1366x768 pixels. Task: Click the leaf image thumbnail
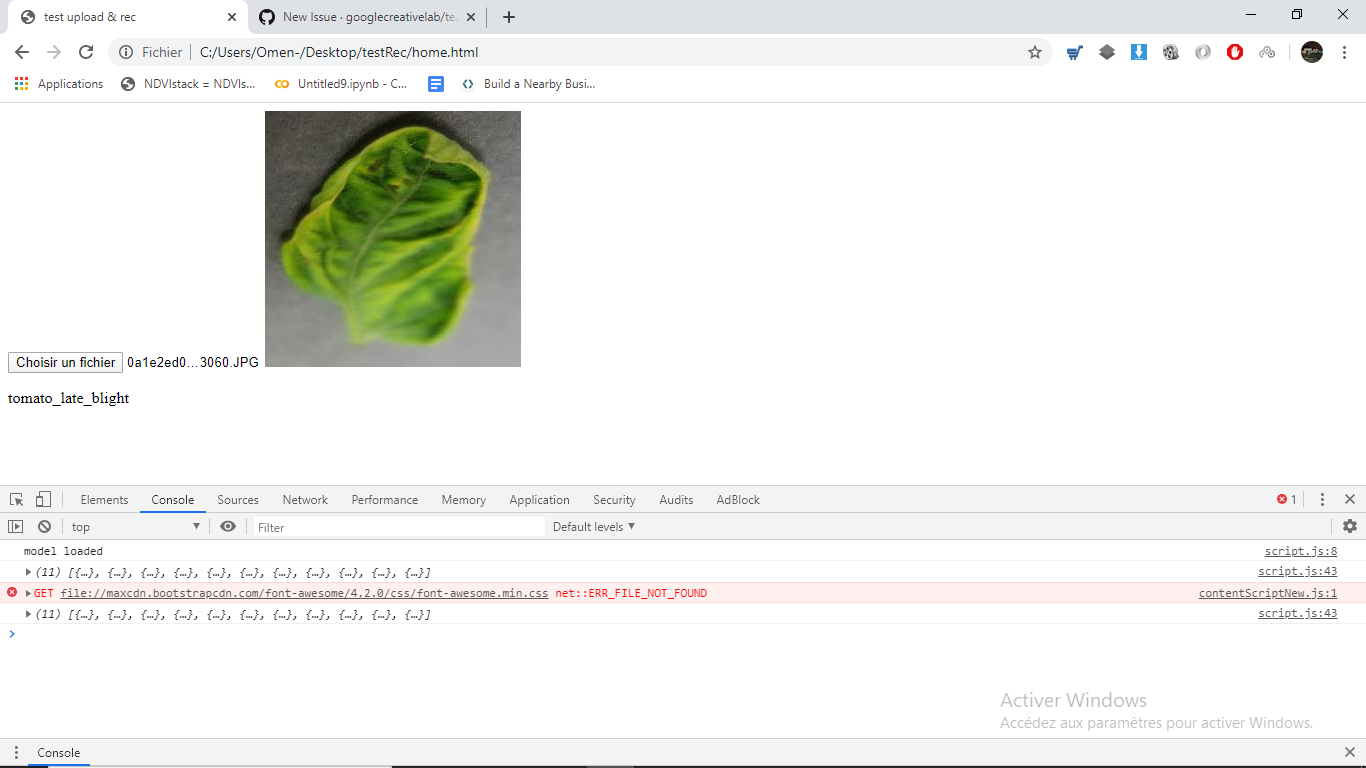(x=392, y=238)
